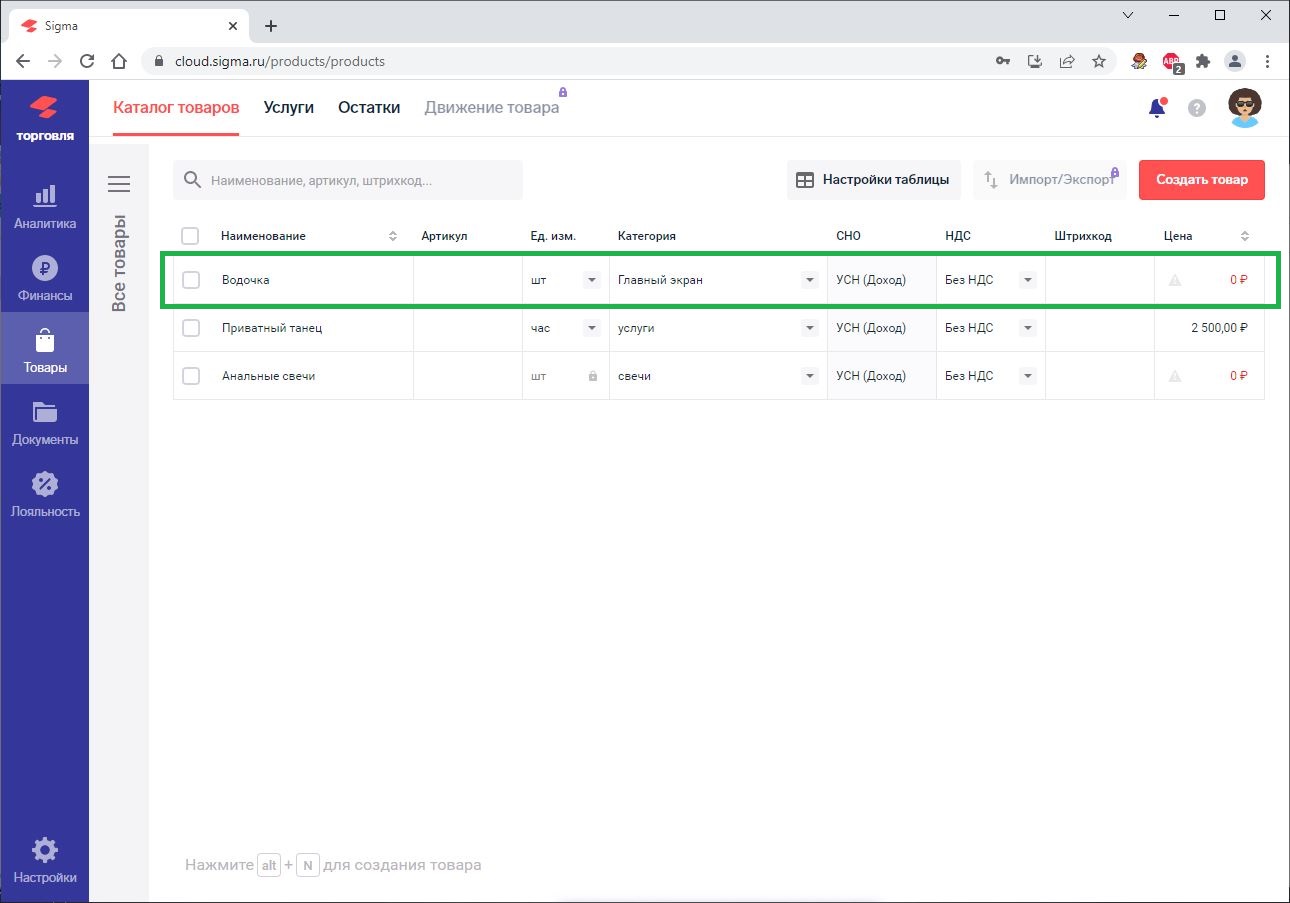Screen dimensions: 1290x903
Task: Open unit dropdown for Приватный танец
Action: coord(592,328)
